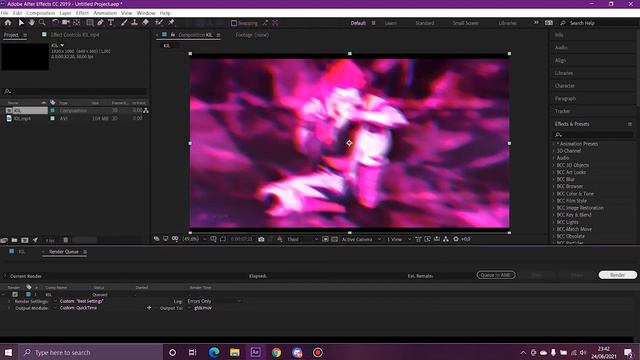Click the Interpret Footage icon in Project panel
Viewport: 640px width, 360px height.
pyautogui.click(x=4, y=240)
